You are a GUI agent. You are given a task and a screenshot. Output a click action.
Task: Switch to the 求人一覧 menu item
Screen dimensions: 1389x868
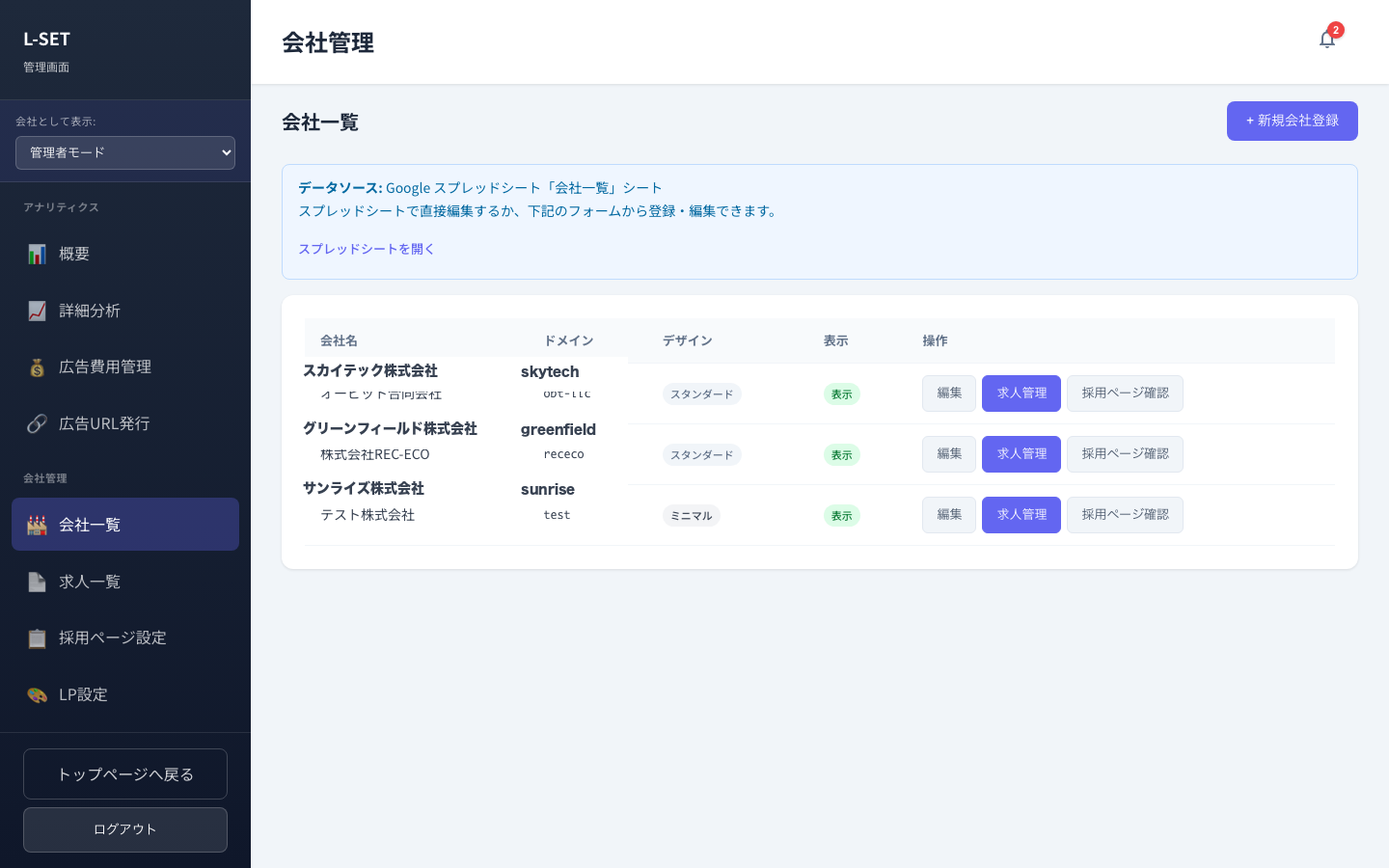coord(90,582)
